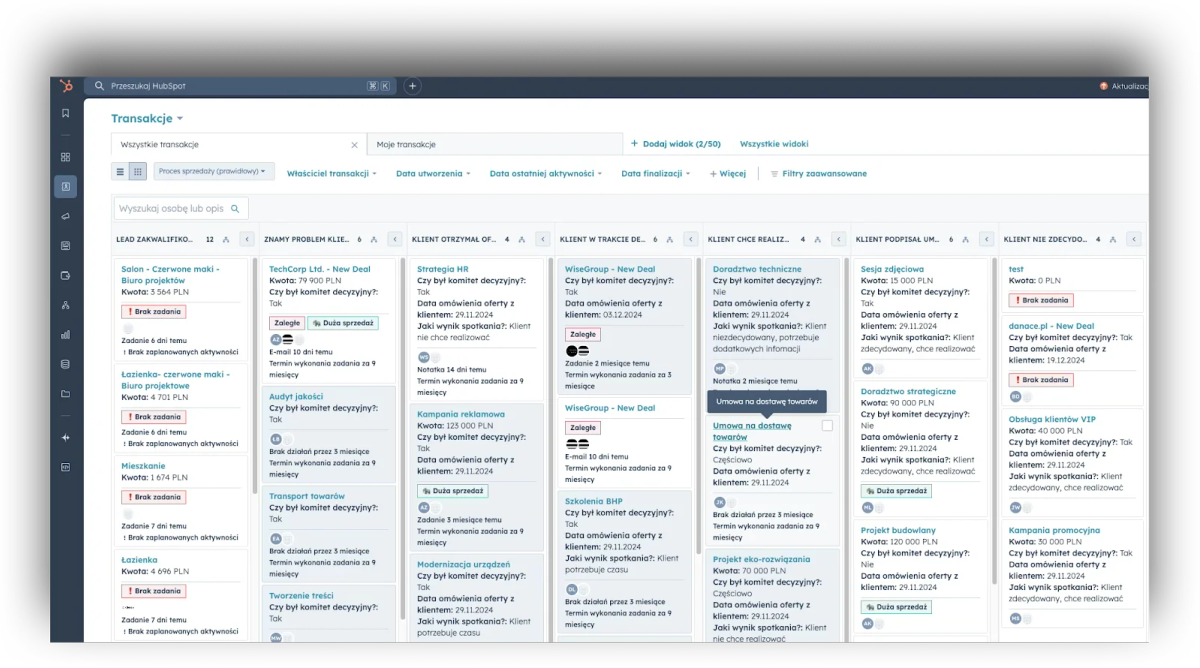
Task: Click the Zaległe tag on TechCorp Ltd. card
Action: point(286,323)
